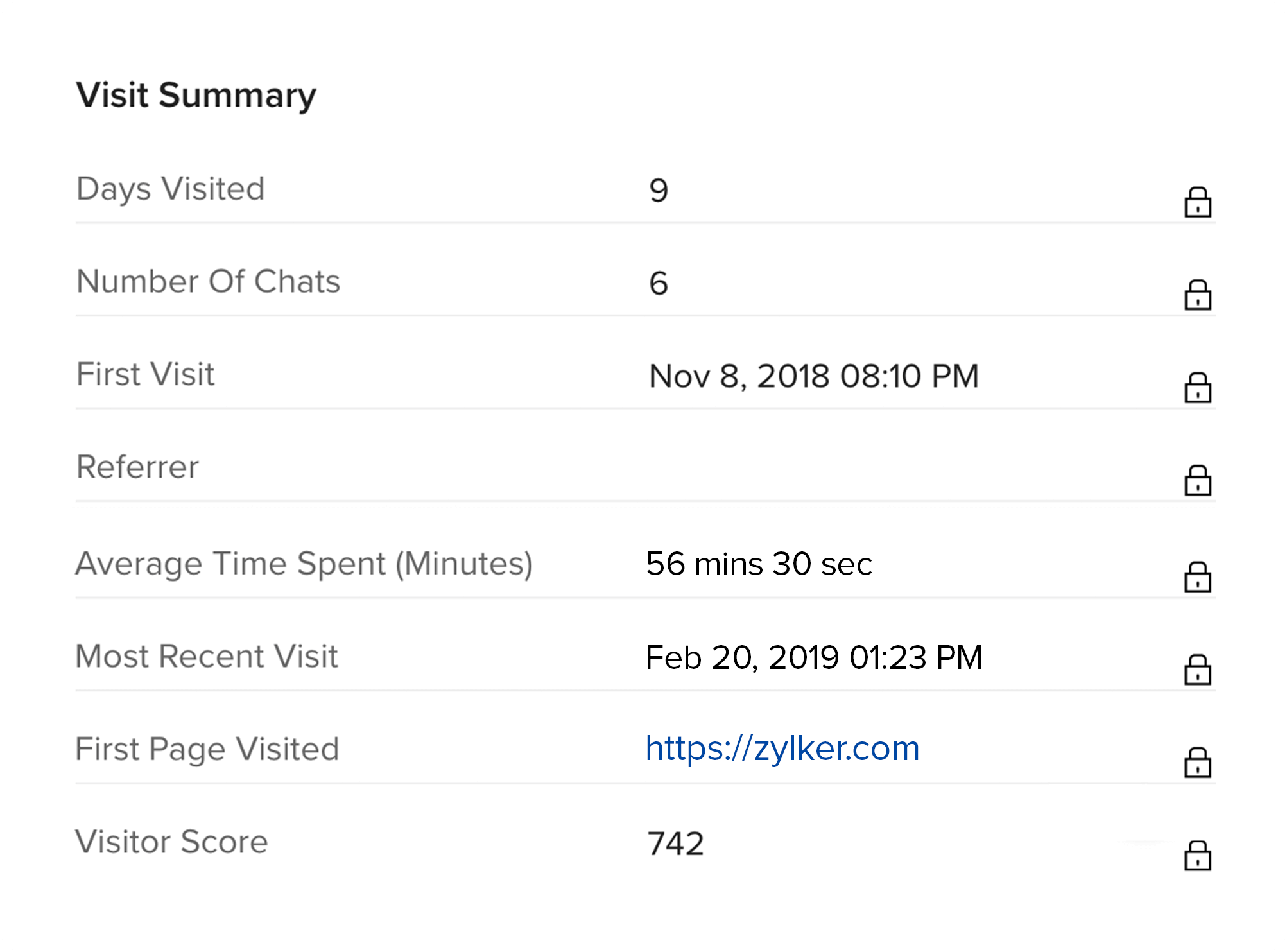The width and height of the screenshot is (1287, 952).
Task: Click the Referrer row lock icon
Action: [x=1197, y=481]
